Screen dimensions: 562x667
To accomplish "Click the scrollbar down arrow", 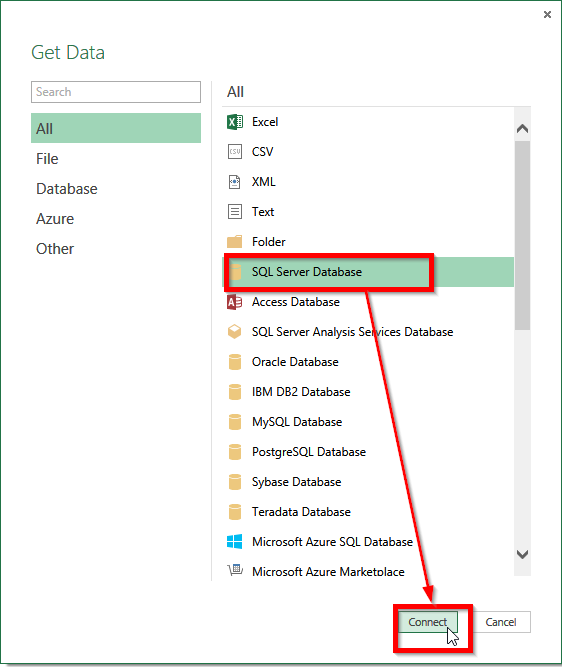I will point(522,554).
